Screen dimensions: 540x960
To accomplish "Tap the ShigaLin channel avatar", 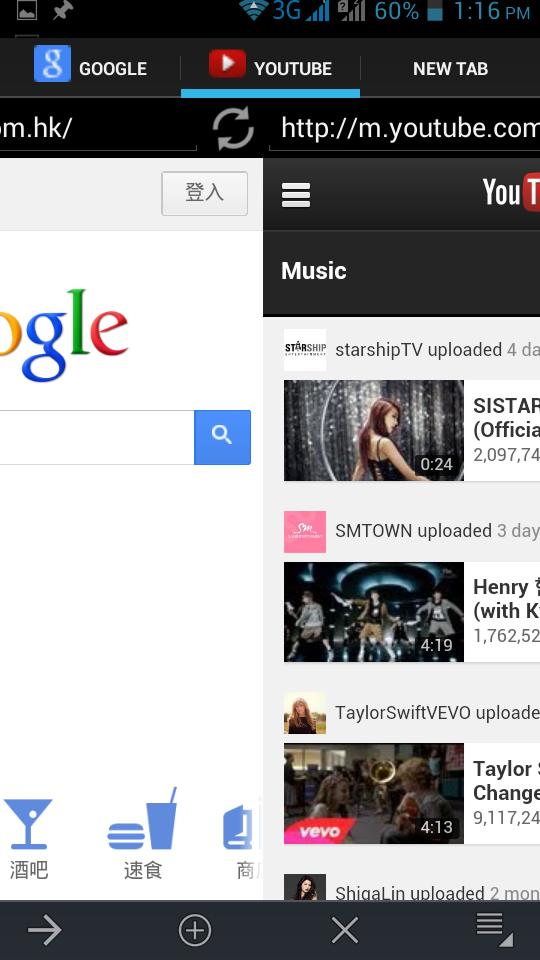I will [305, 887].
